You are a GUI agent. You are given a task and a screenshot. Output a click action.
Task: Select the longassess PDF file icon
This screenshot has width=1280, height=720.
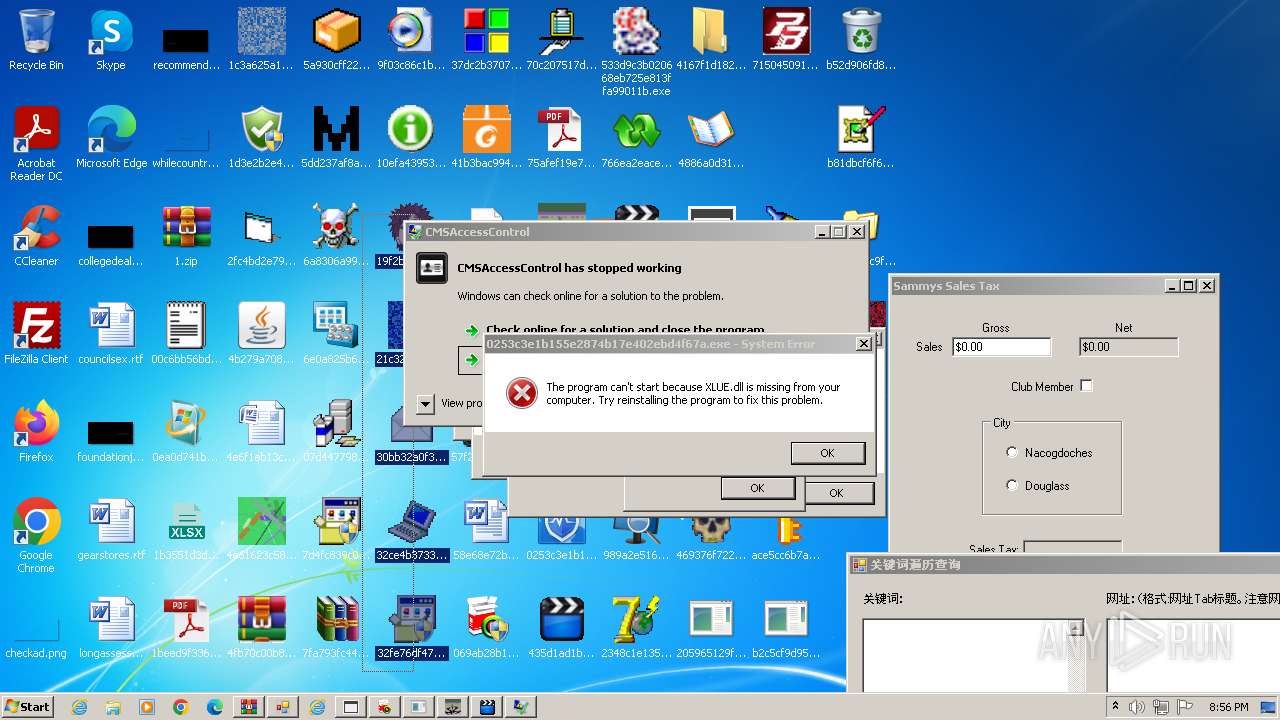[x=111, y=627]
